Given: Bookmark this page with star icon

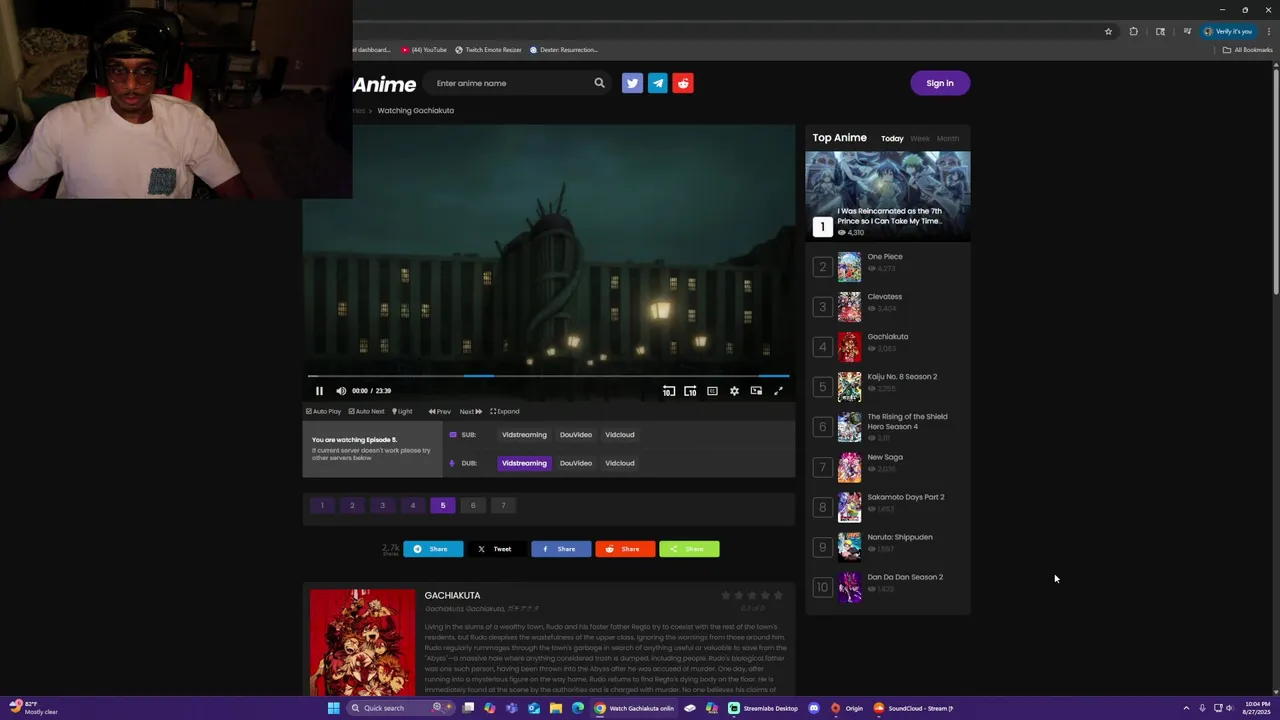Looking at the screenshot, I should coord(1108,31).
